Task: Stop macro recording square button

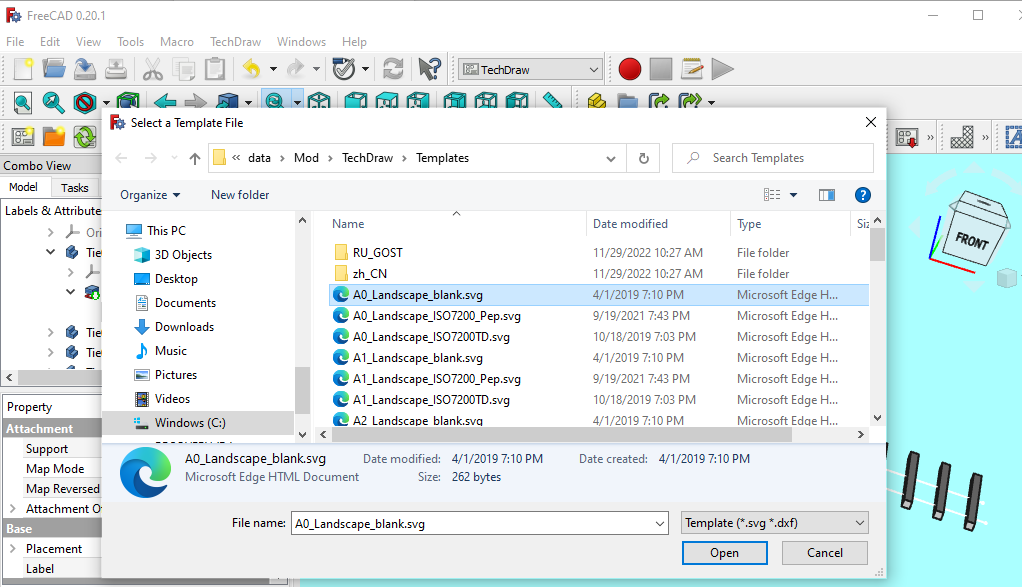Action: pyautogui.click(x=660, y=69)
